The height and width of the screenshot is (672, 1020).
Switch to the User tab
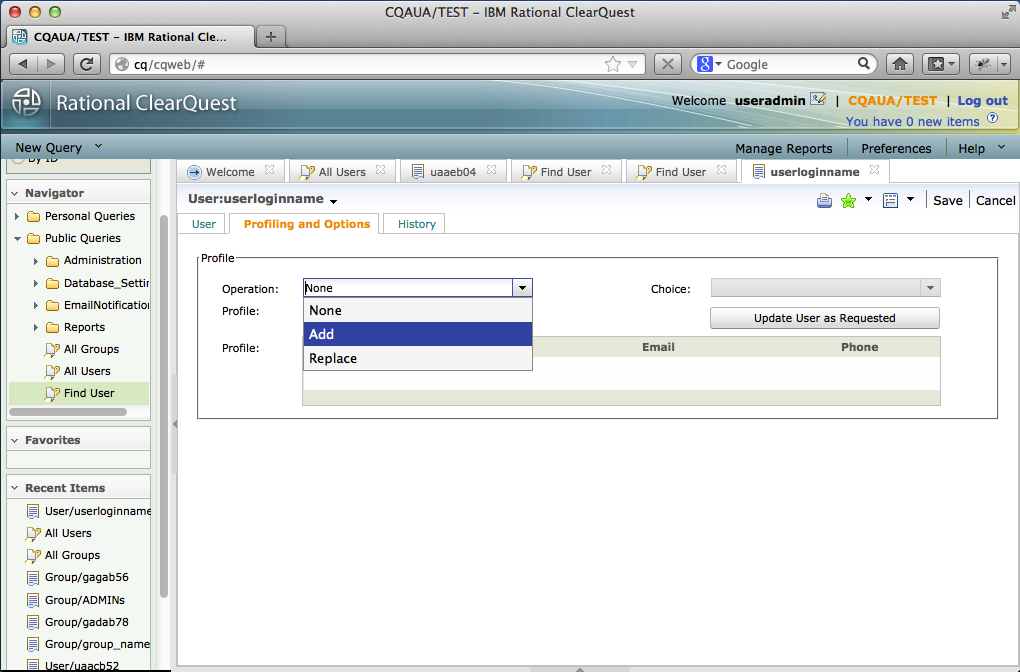(204, 224)
